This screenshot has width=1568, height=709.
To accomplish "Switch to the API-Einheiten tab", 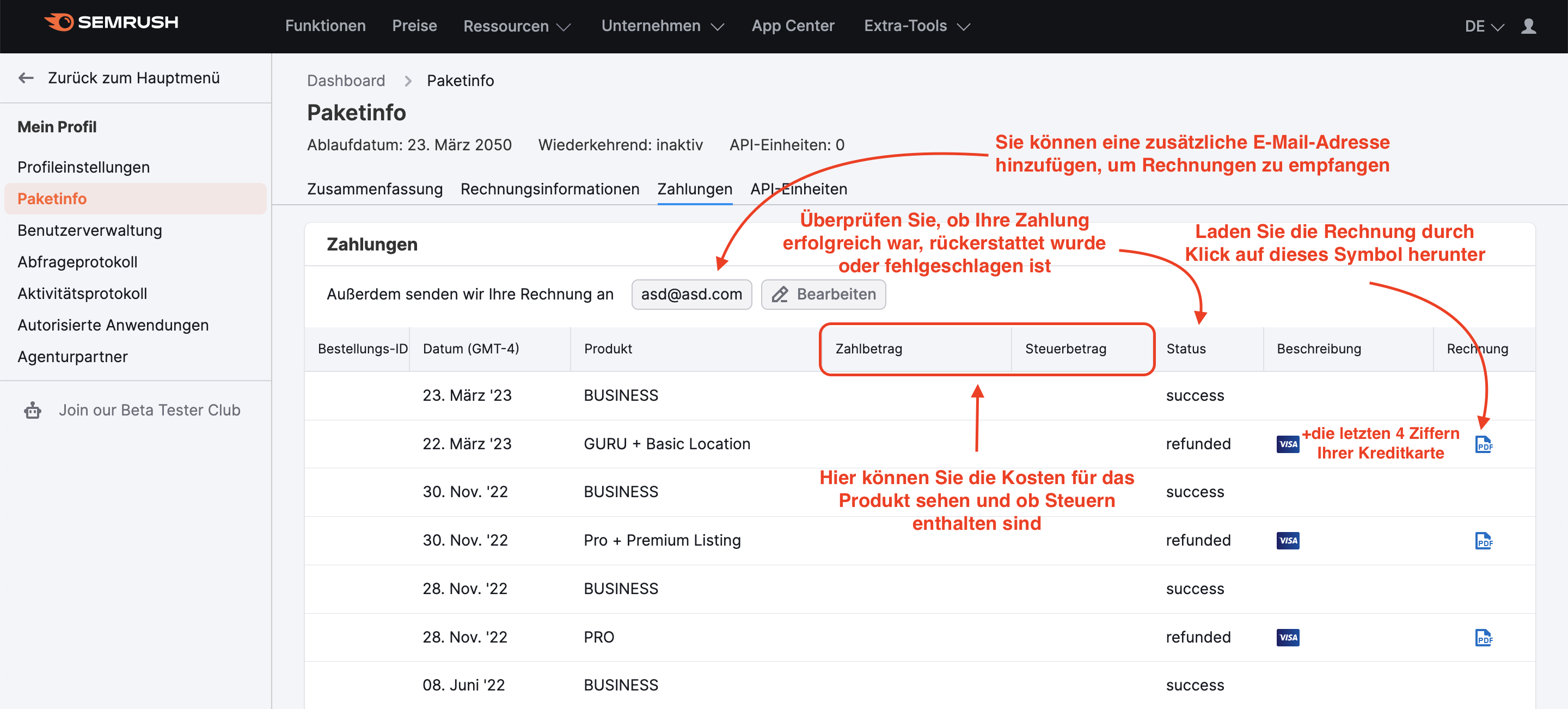I will pos(799,188).
